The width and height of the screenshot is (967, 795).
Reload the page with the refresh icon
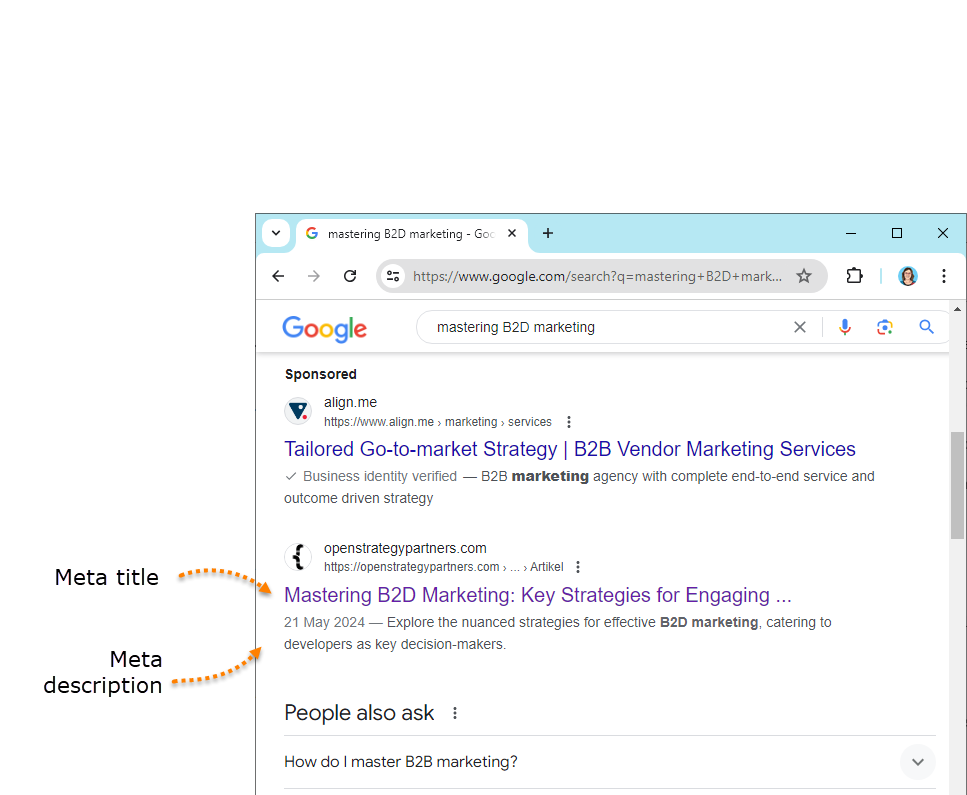point(350,276)
